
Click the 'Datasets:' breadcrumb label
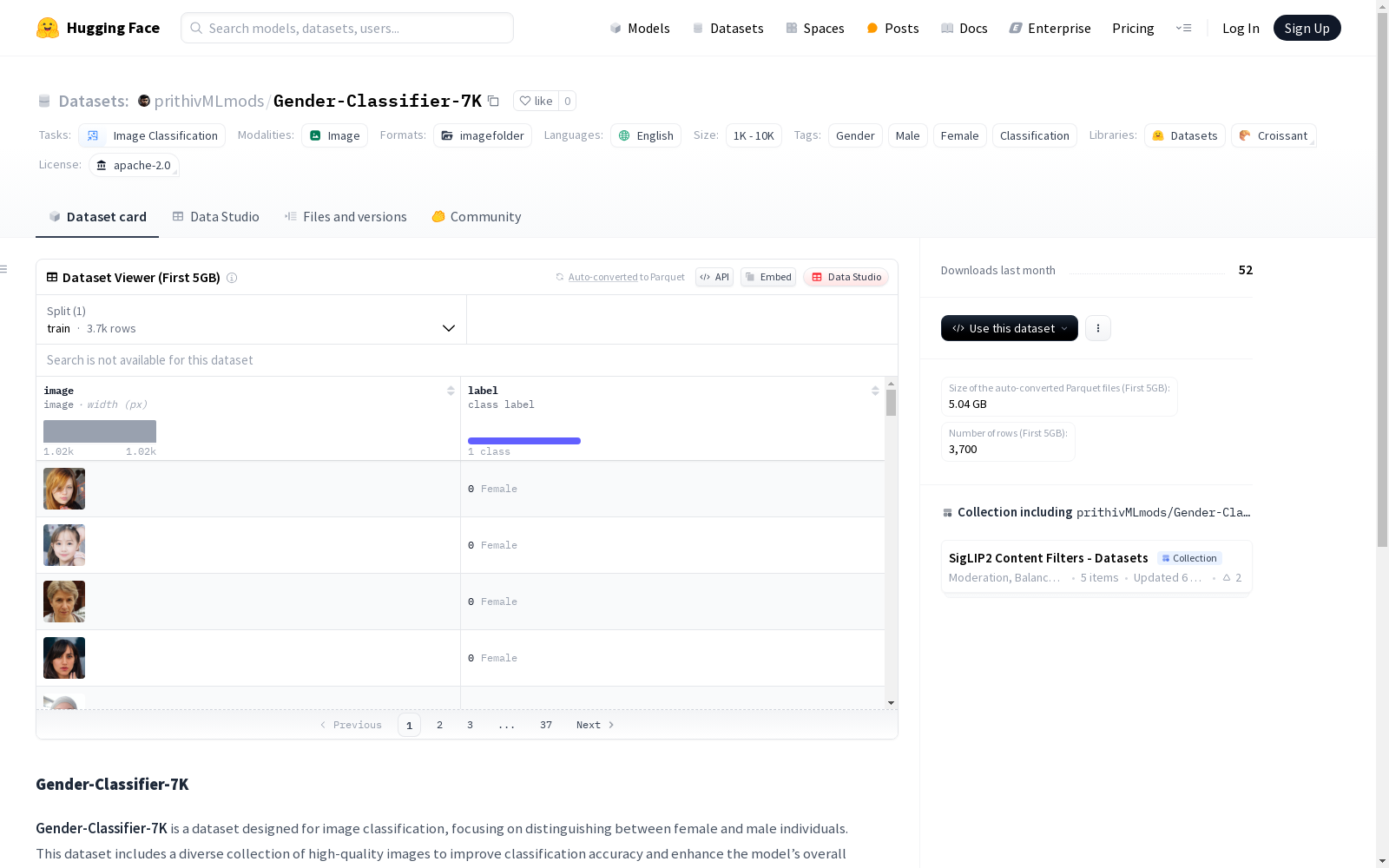pos(94,101)
